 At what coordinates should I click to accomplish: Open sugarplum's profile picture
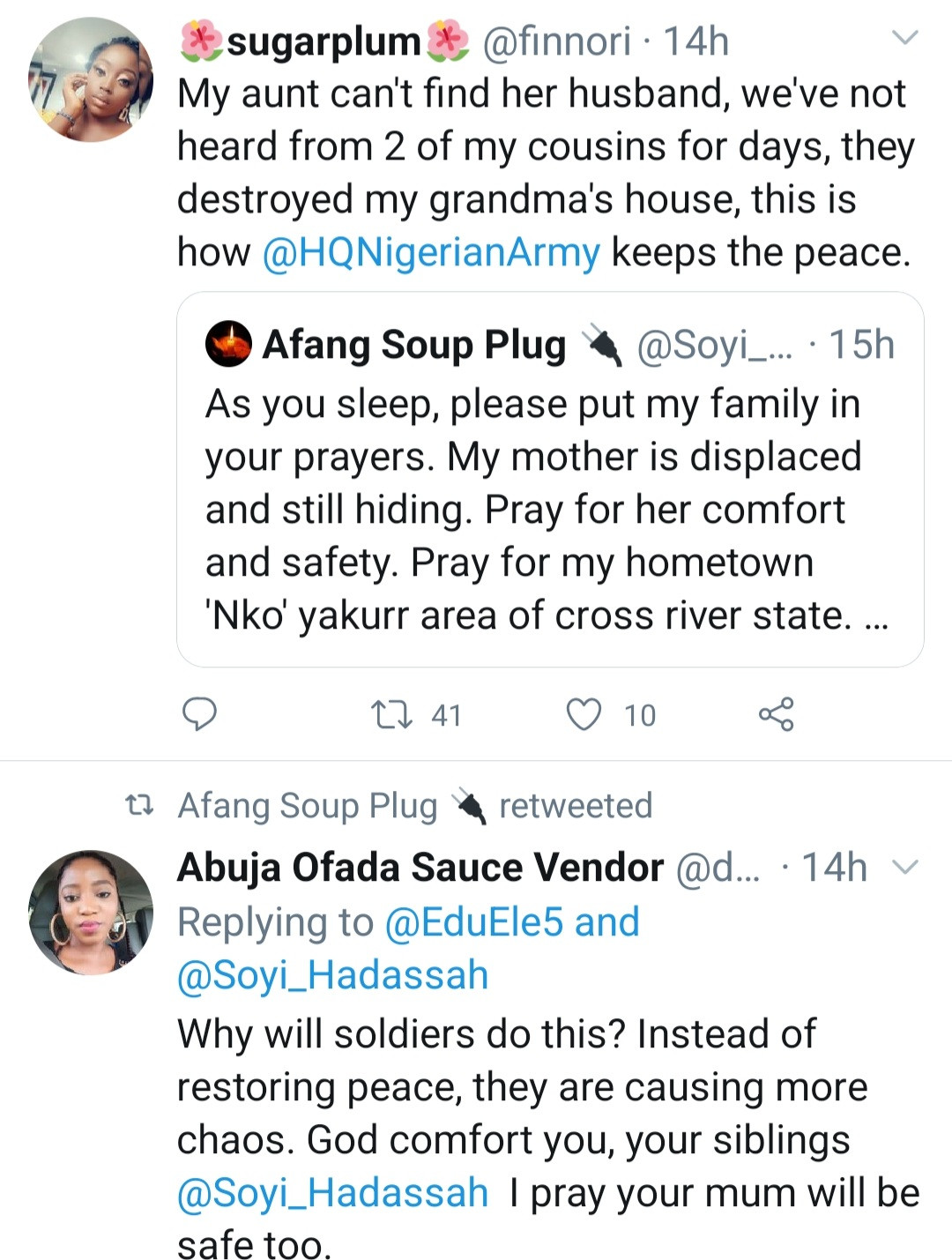pyautogui.click(x=91, y=80)
